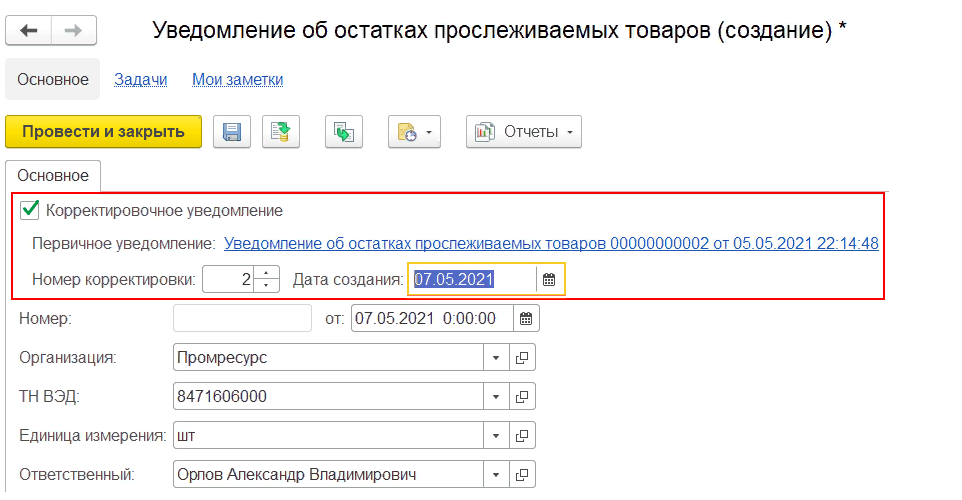Open the Организация record via open icon
This screenshot has height=500, width=962.
[x=521, y=358]
